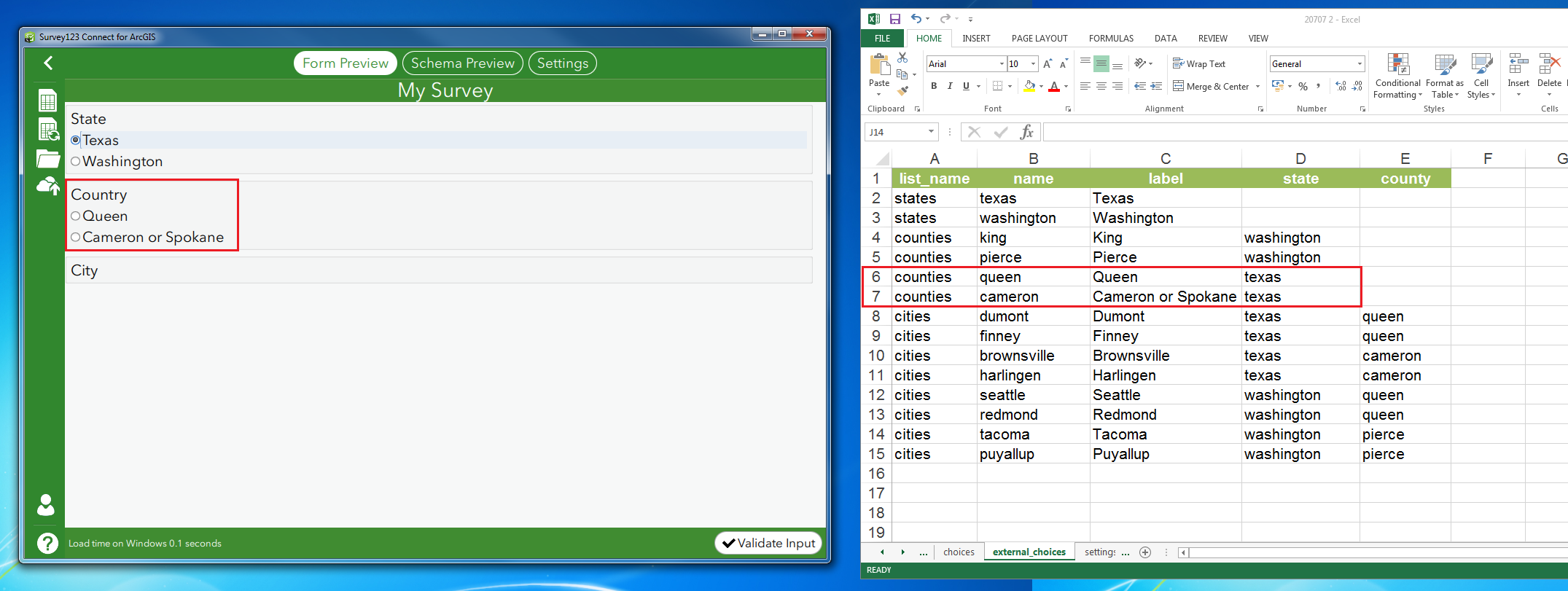Switch to the choices sheet tab

[x=959, y=552]
